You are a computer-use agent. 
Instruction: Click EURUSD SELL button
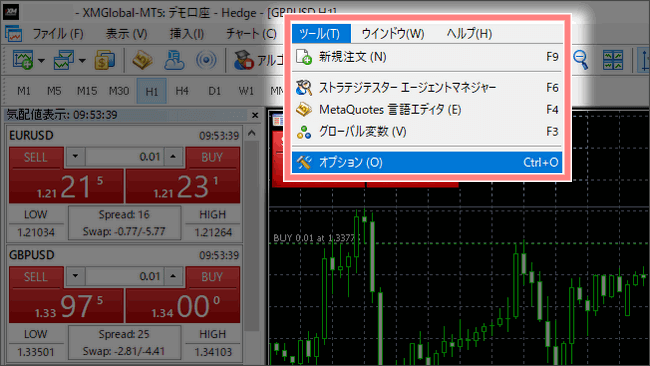coord(36,158)
